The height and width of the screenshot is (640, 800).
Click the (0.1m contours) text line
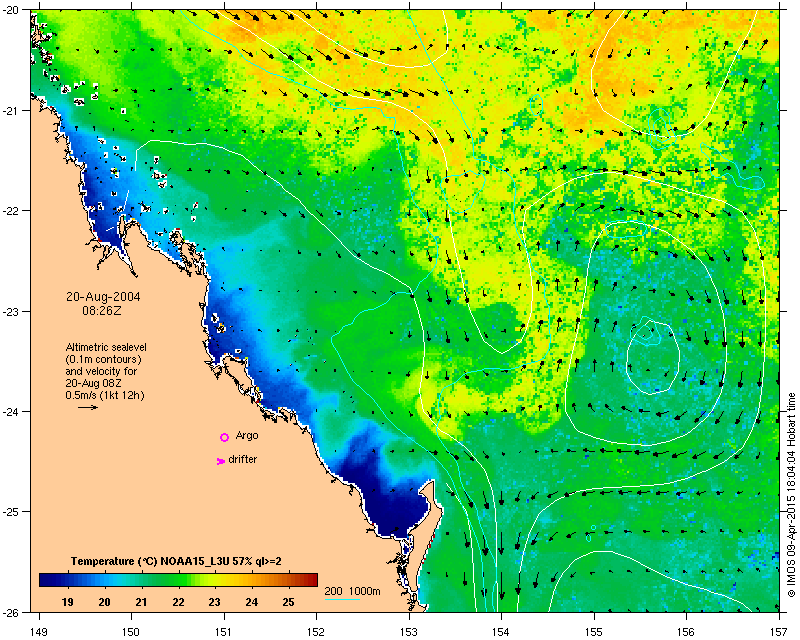click(104, 359)
